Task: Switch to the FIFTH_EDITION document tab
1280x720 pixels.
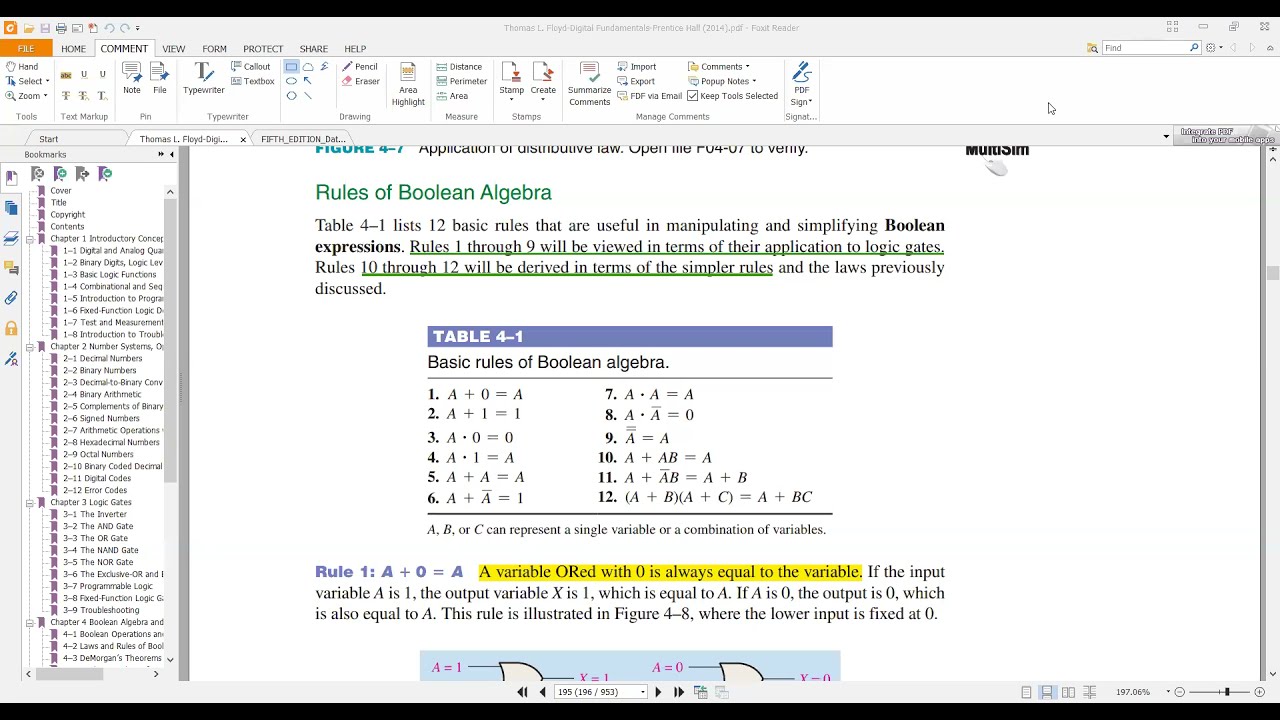Action: [301, 139]
